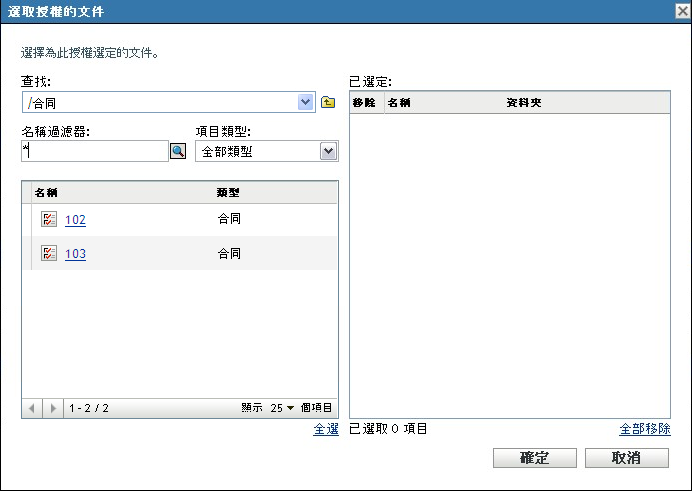
Task: Click the 已選取 0 項目 status text
Action: pyautogui.click(x=388, y=429)
